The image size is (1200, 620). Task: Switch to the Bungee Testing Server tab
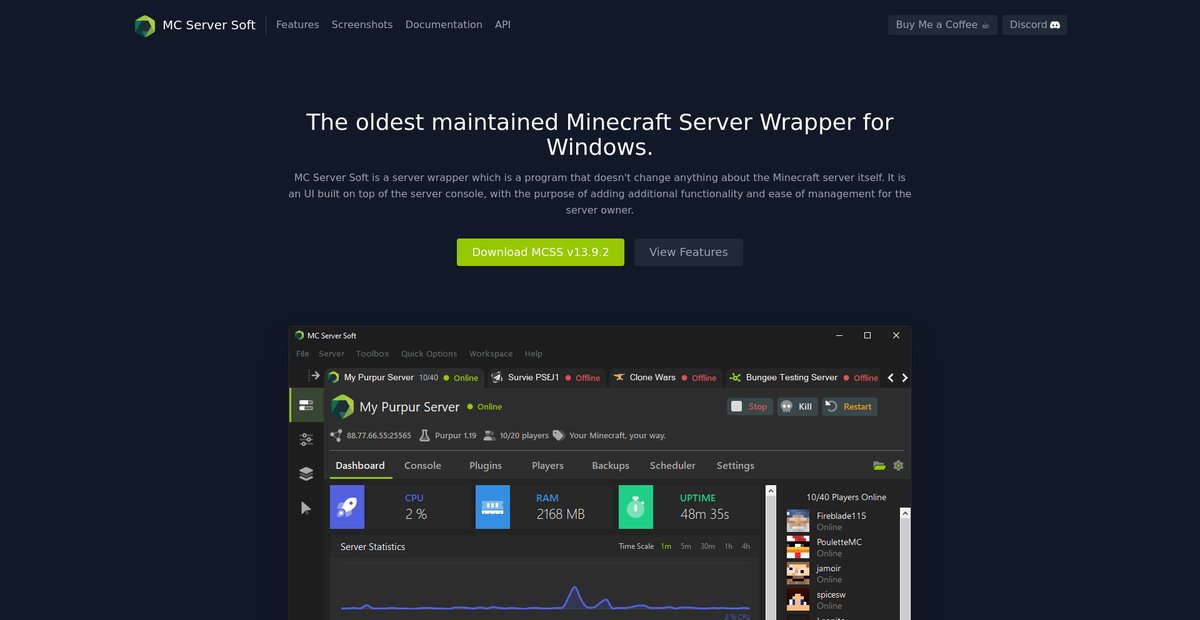tap(804, 378)
